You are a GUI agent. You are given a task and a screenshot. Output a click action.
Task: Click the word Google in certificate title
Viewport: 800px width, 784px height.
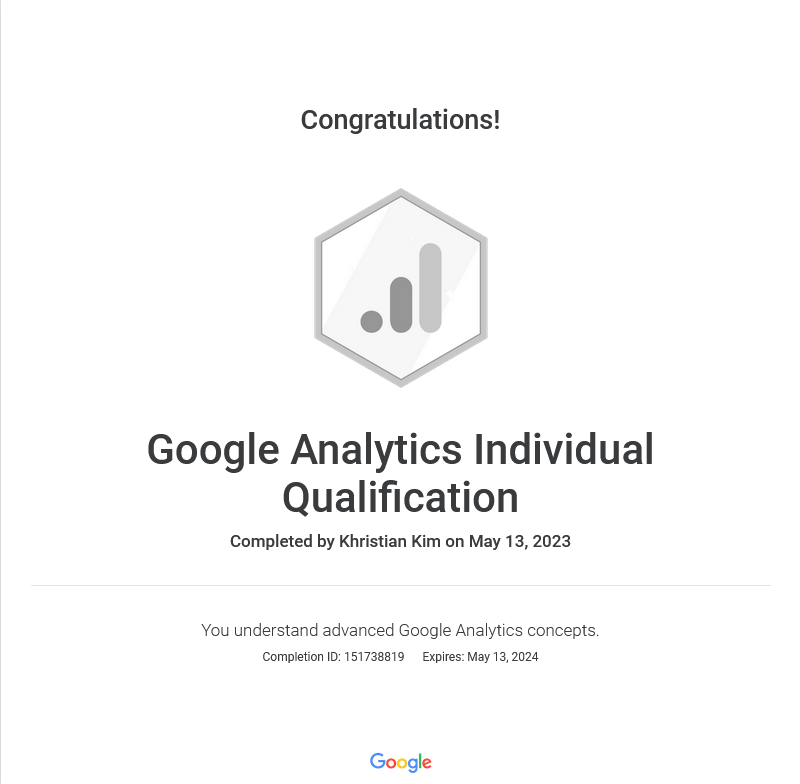click(x=213, y=451)
